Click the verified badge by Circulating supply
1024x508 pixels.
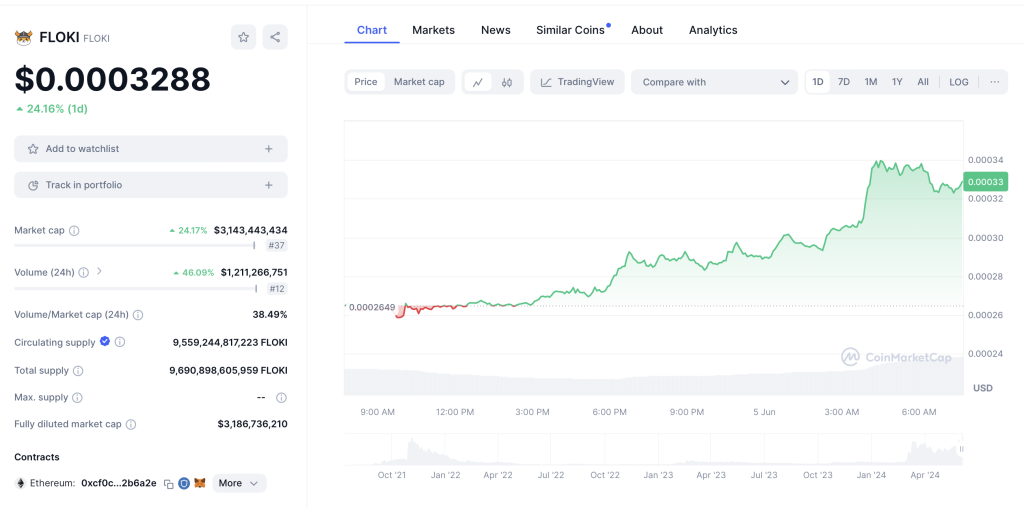pos(104,341)
